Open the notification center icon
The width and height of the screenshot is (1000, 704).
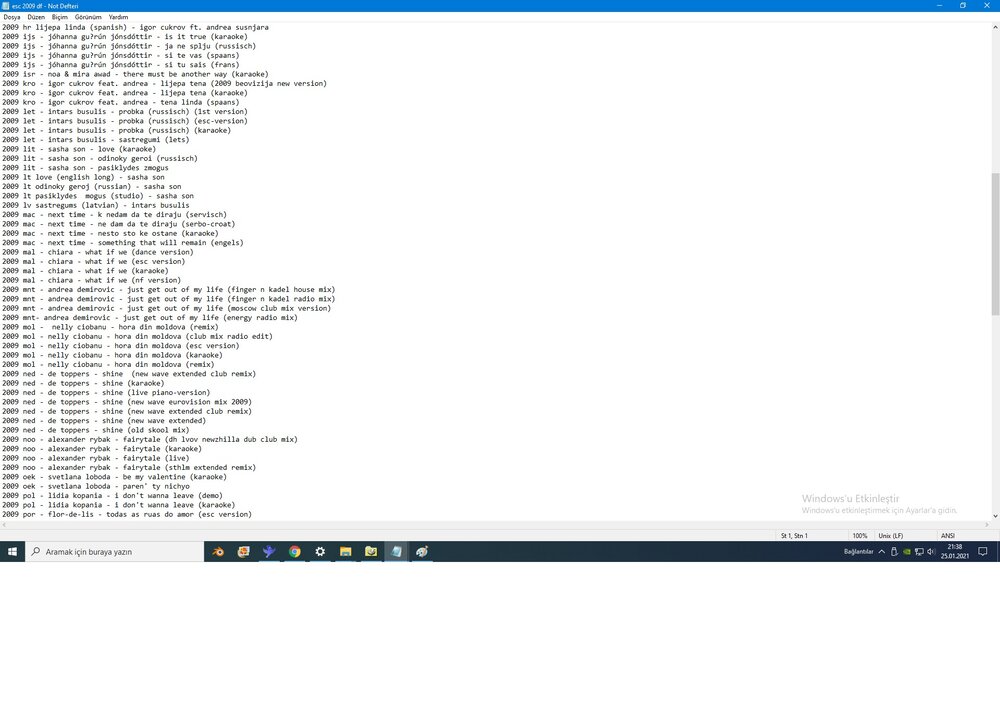[983, 551]
